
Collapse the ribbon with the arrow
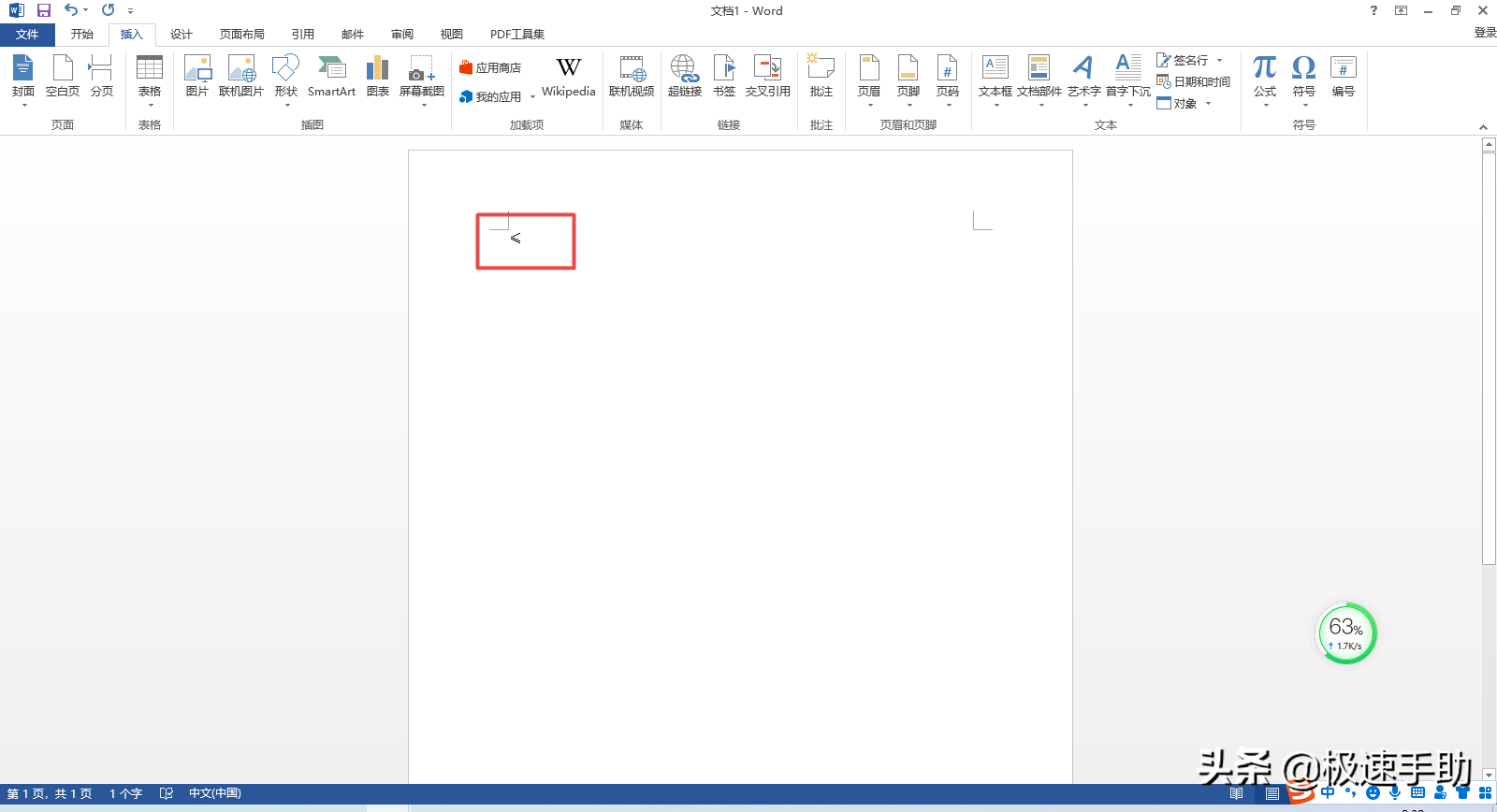coord(1483,127)
